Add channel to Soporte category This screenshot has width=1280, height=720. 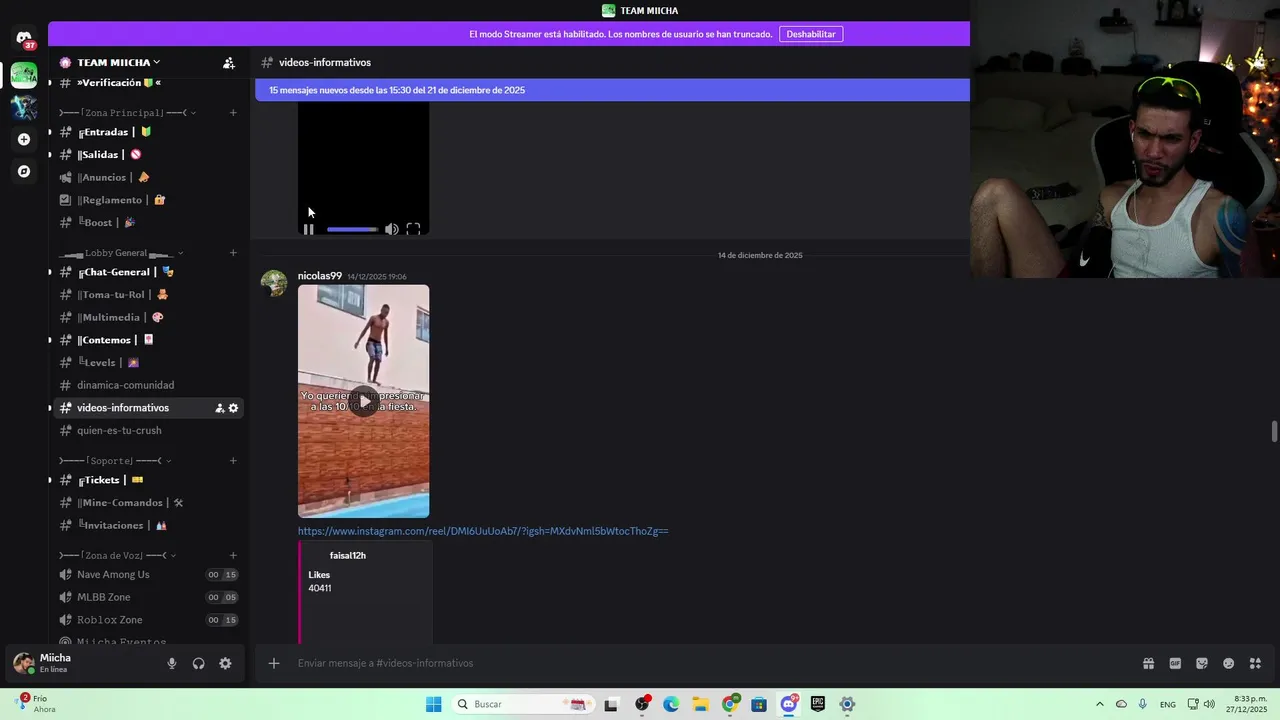click(x=233, y=461)
